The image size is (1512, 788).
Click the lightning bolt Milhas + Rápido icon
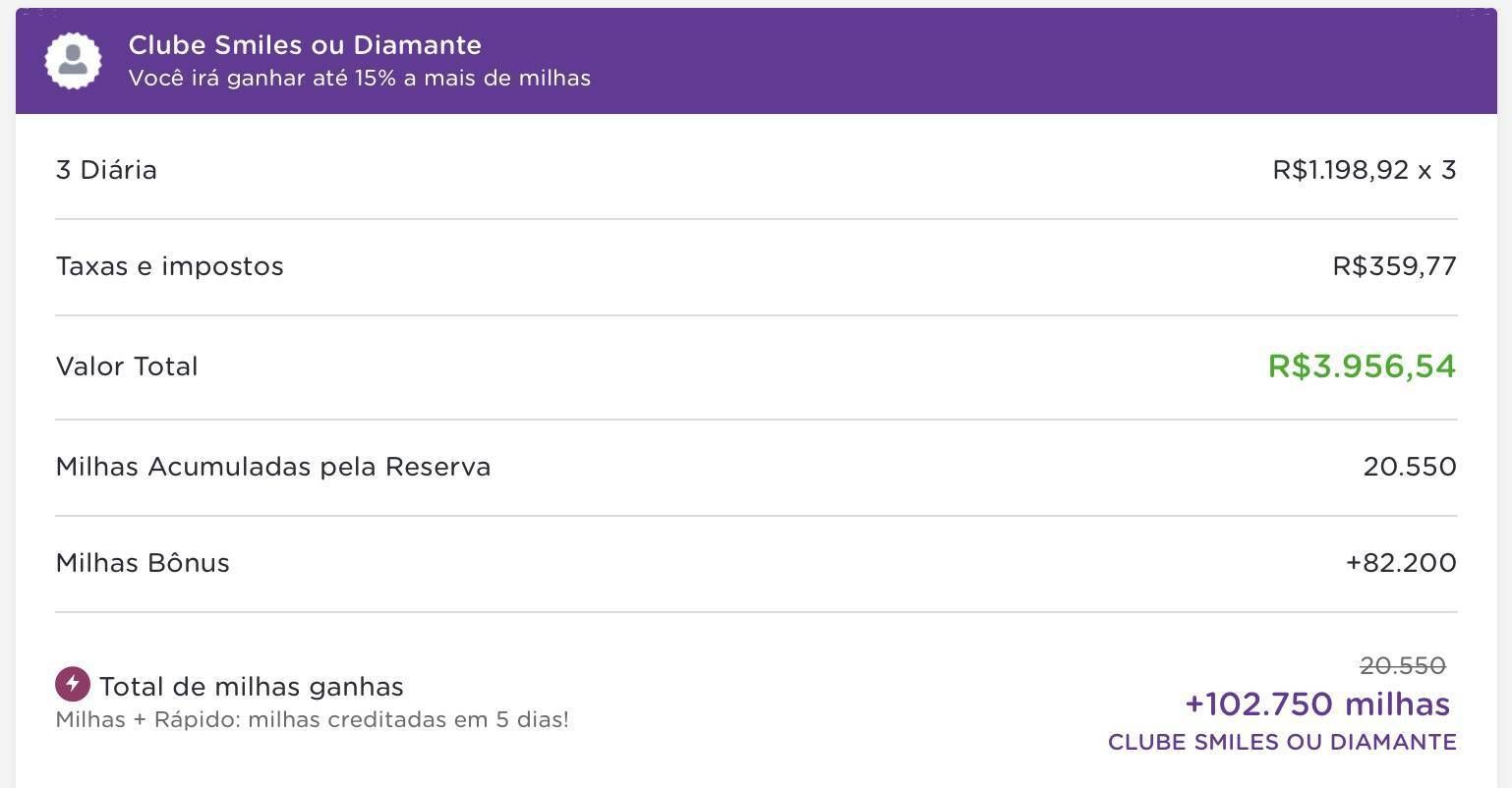click(73, 684)
